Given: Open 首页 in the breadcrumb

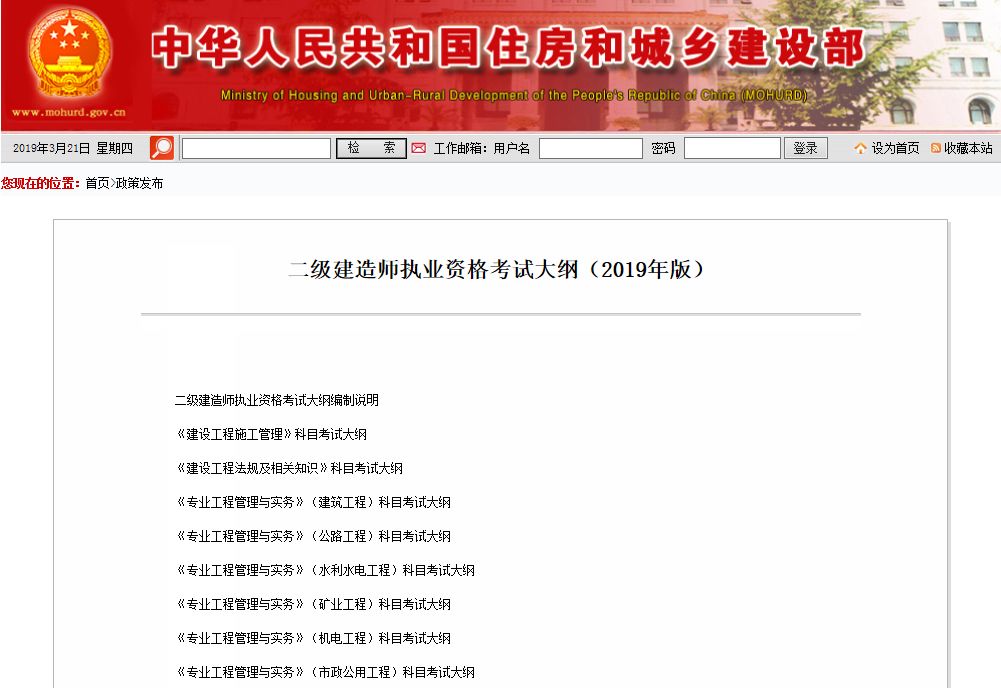Looking at the screenshot, I should click(97, 183).
